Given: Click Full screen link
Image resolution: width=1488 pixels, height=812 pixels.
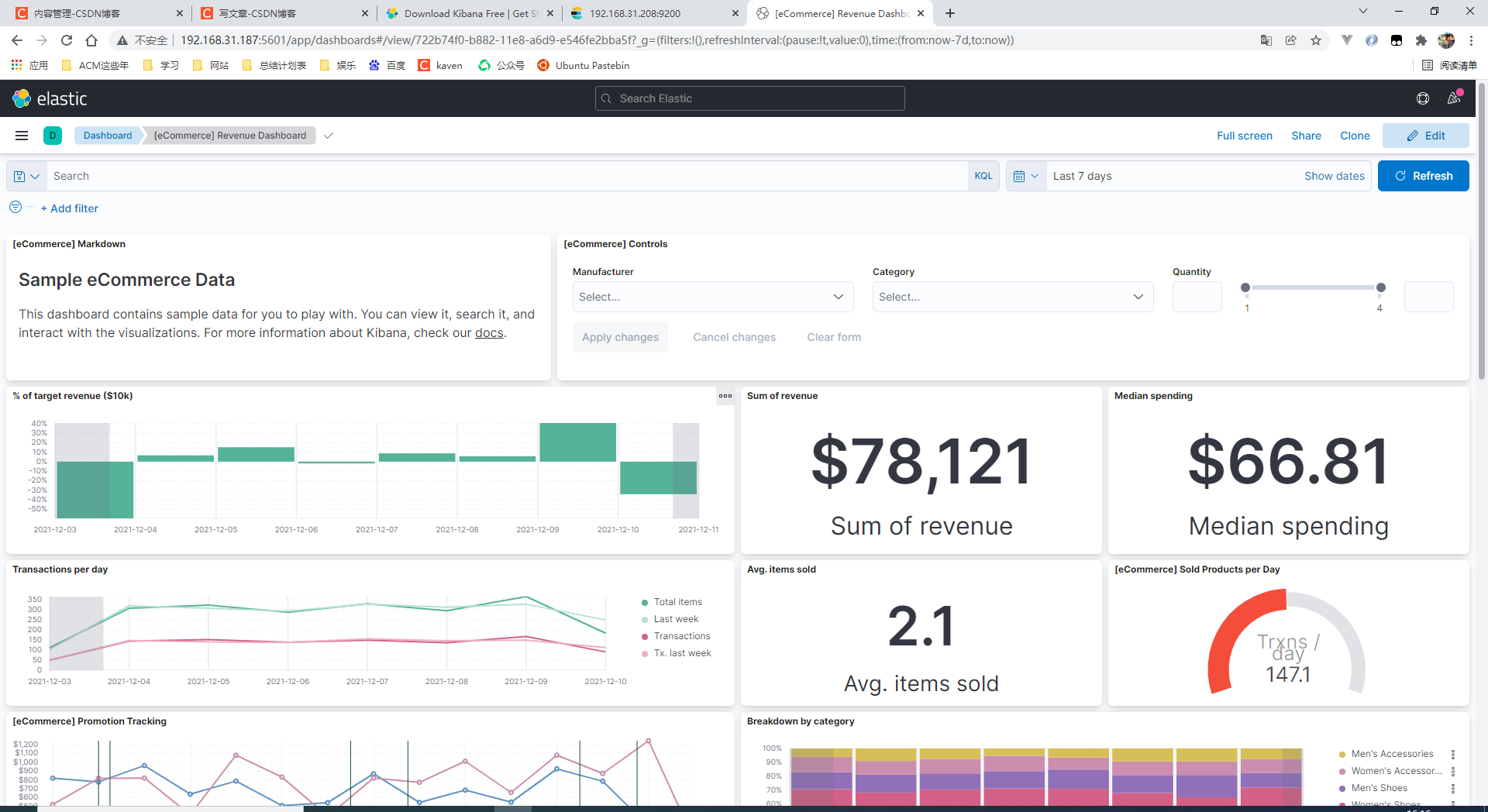Looking at the screenshot, I should pos(1245,136).
